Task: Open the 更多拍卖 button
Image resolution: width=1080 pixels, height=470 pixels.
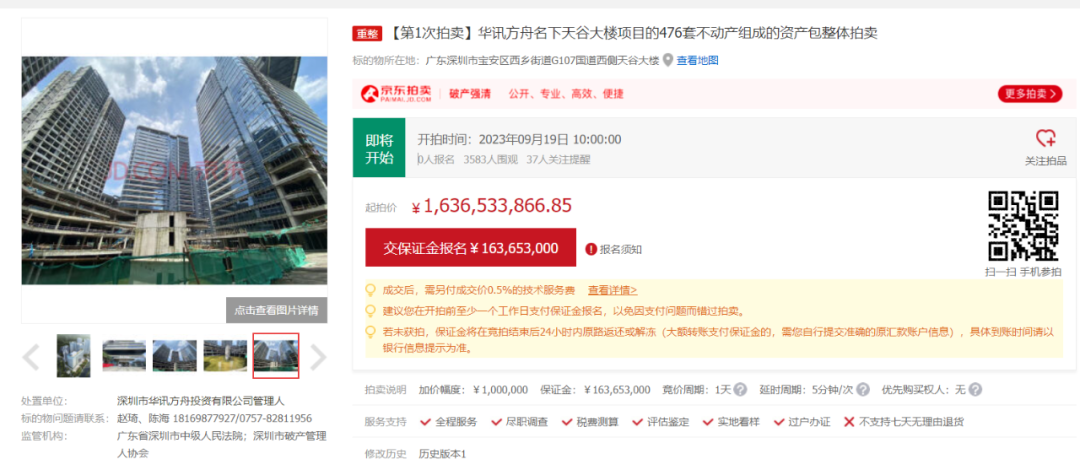Action: [1030, 94]
